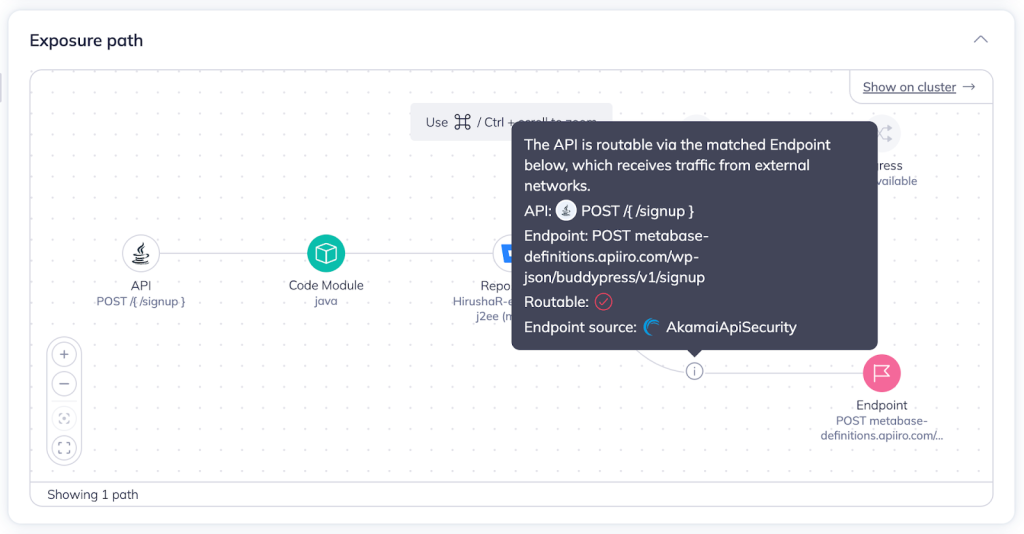Click the Java icon inside the tooltip
This screenshot has height=534, width=1024.
point(566,210)
